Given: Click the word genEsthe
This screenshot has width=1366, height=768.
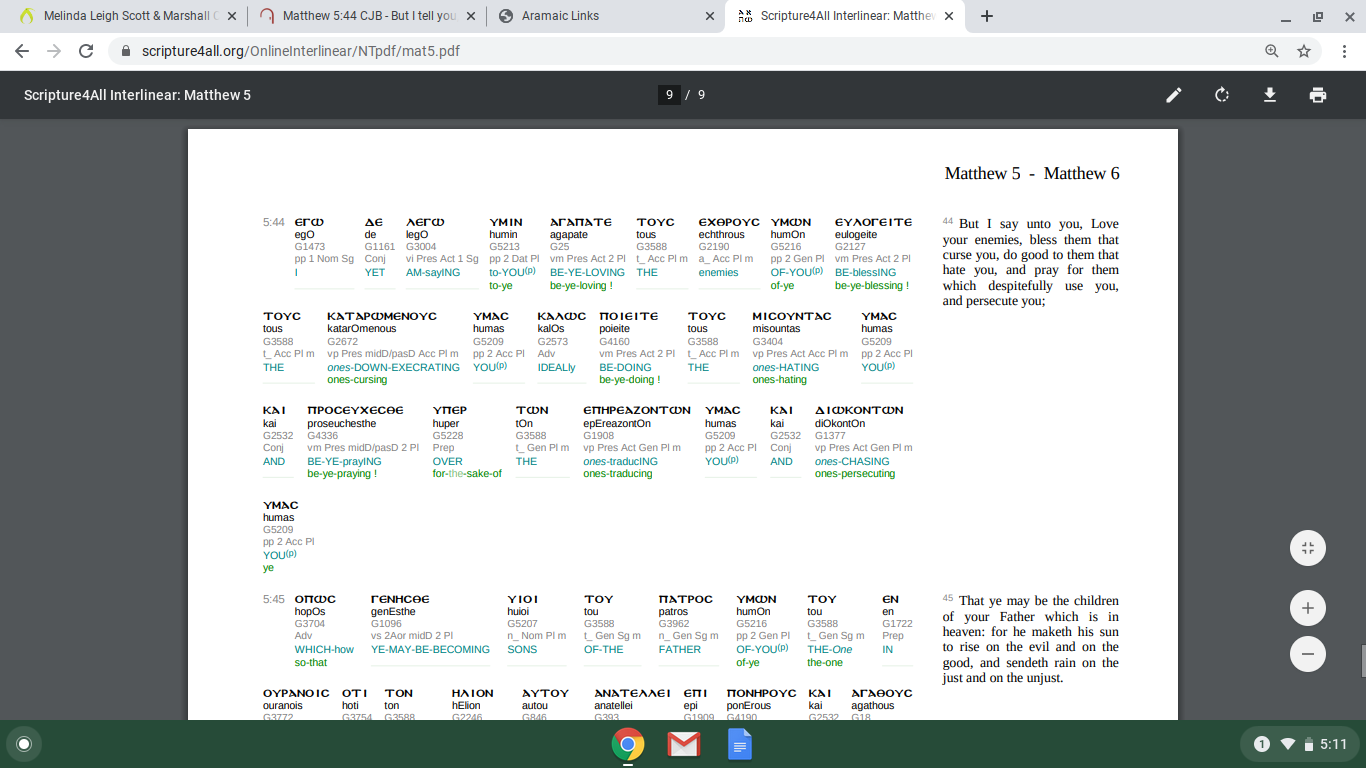Looking at the screenshot, I should (x=393, y=611).
